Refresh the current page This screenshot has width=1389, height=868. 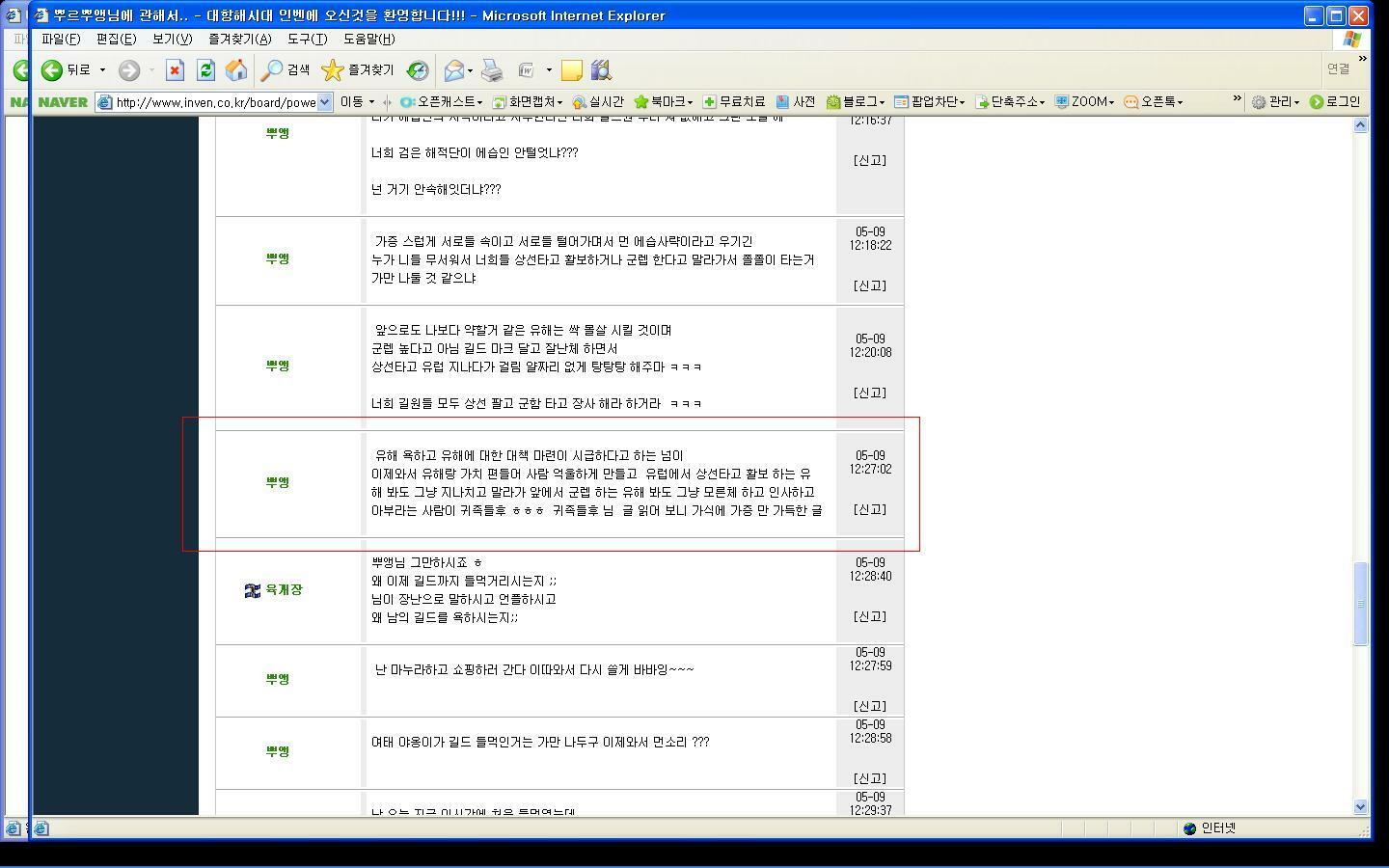coord(205,69)
